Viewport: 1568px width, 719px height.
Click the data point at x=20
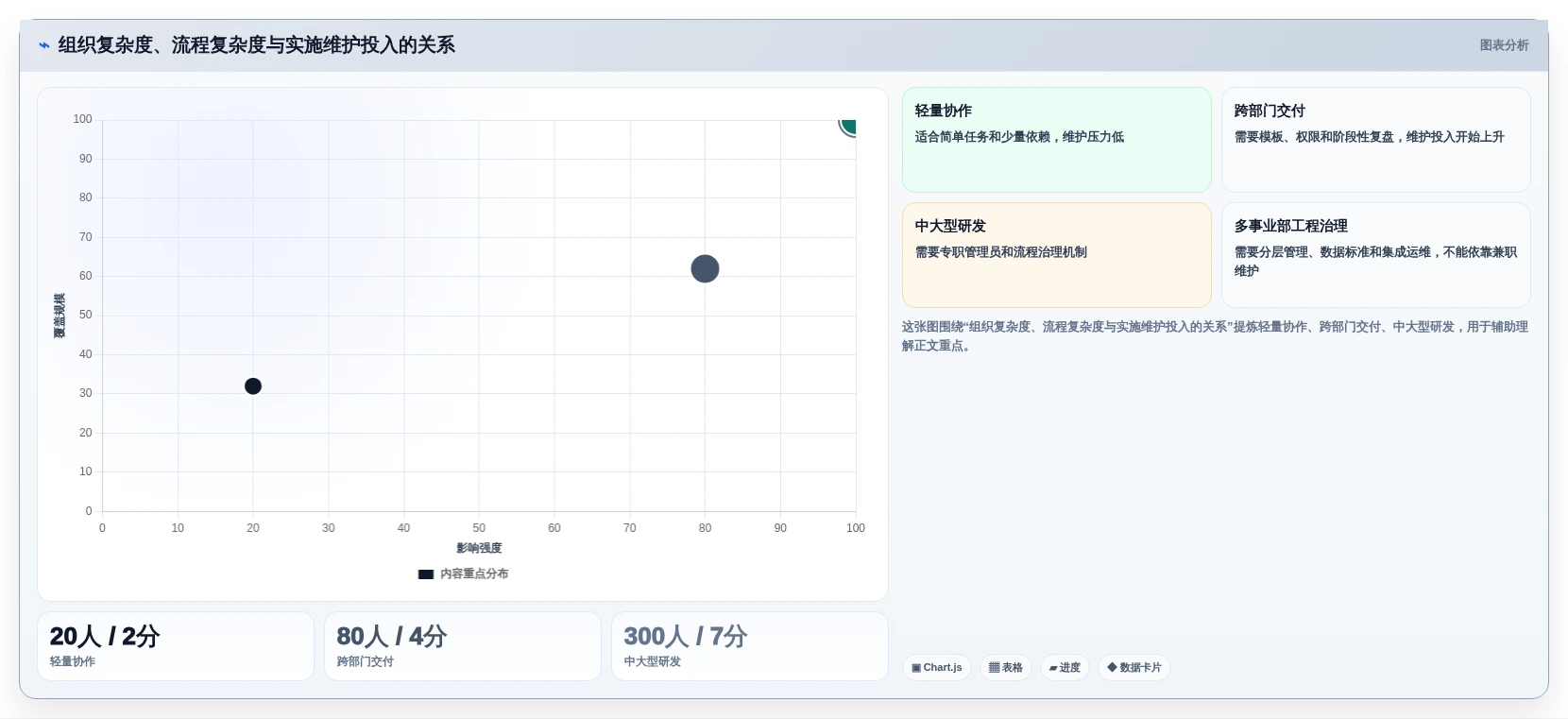[253, 386]
